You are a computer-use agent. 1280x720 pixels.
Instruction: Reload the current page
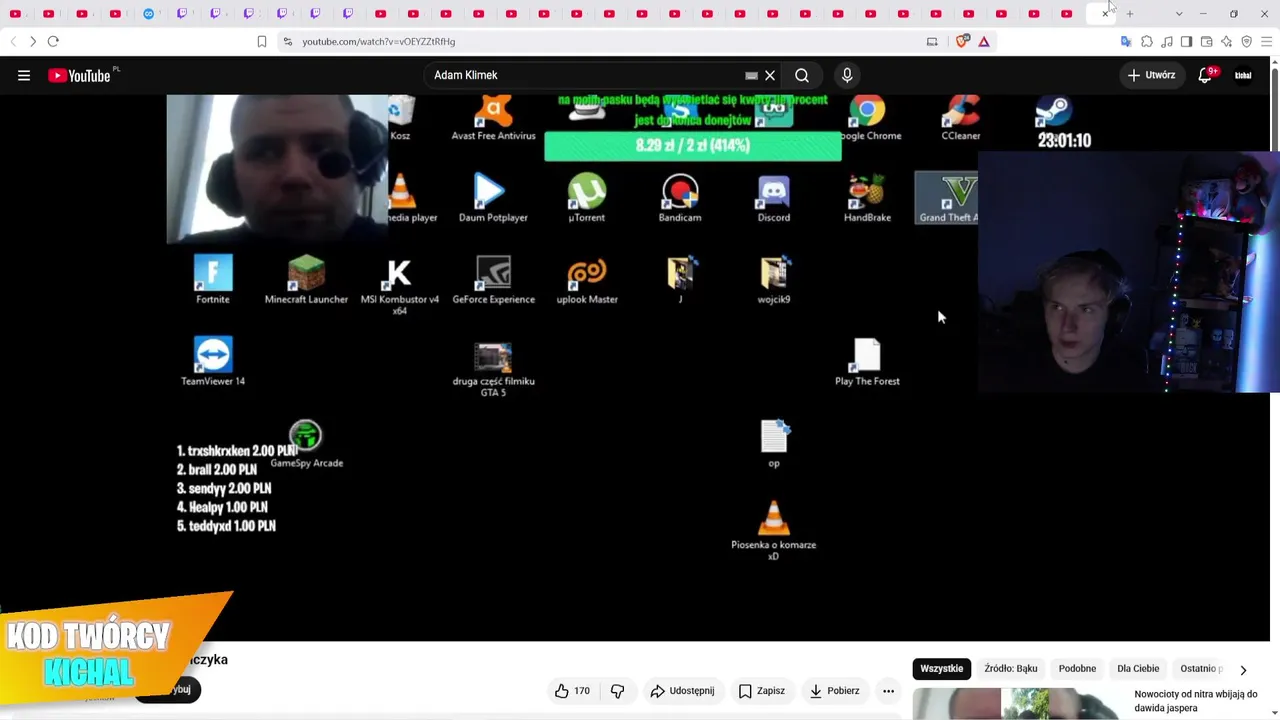tap(53, 41)
